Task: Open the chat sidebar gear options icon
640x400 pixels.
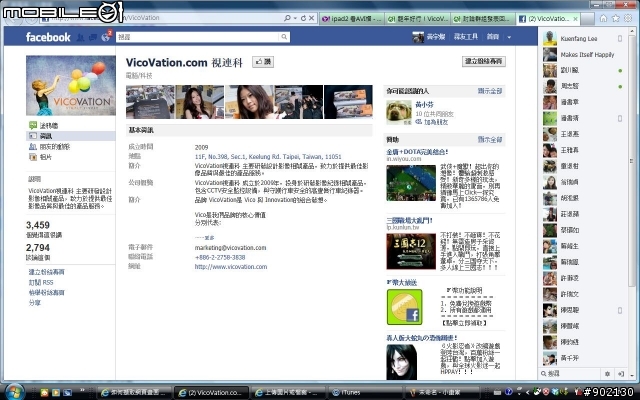Action: (607, 373)
